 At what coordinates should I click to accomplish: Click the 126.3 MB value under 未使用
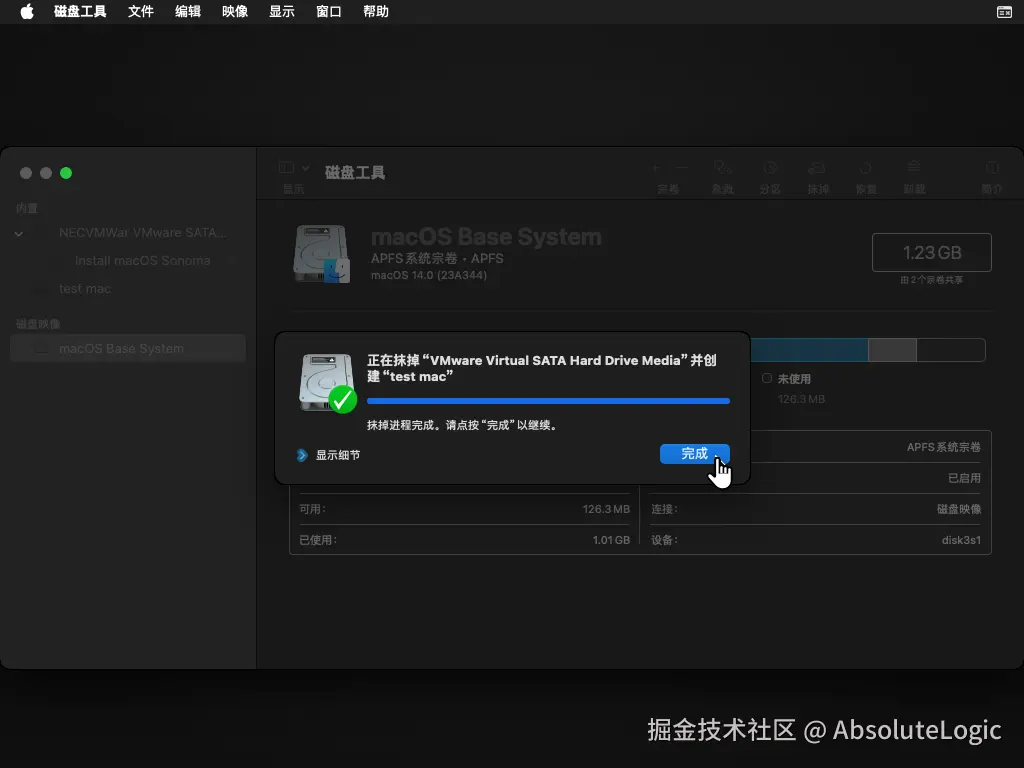pos(801,399)
